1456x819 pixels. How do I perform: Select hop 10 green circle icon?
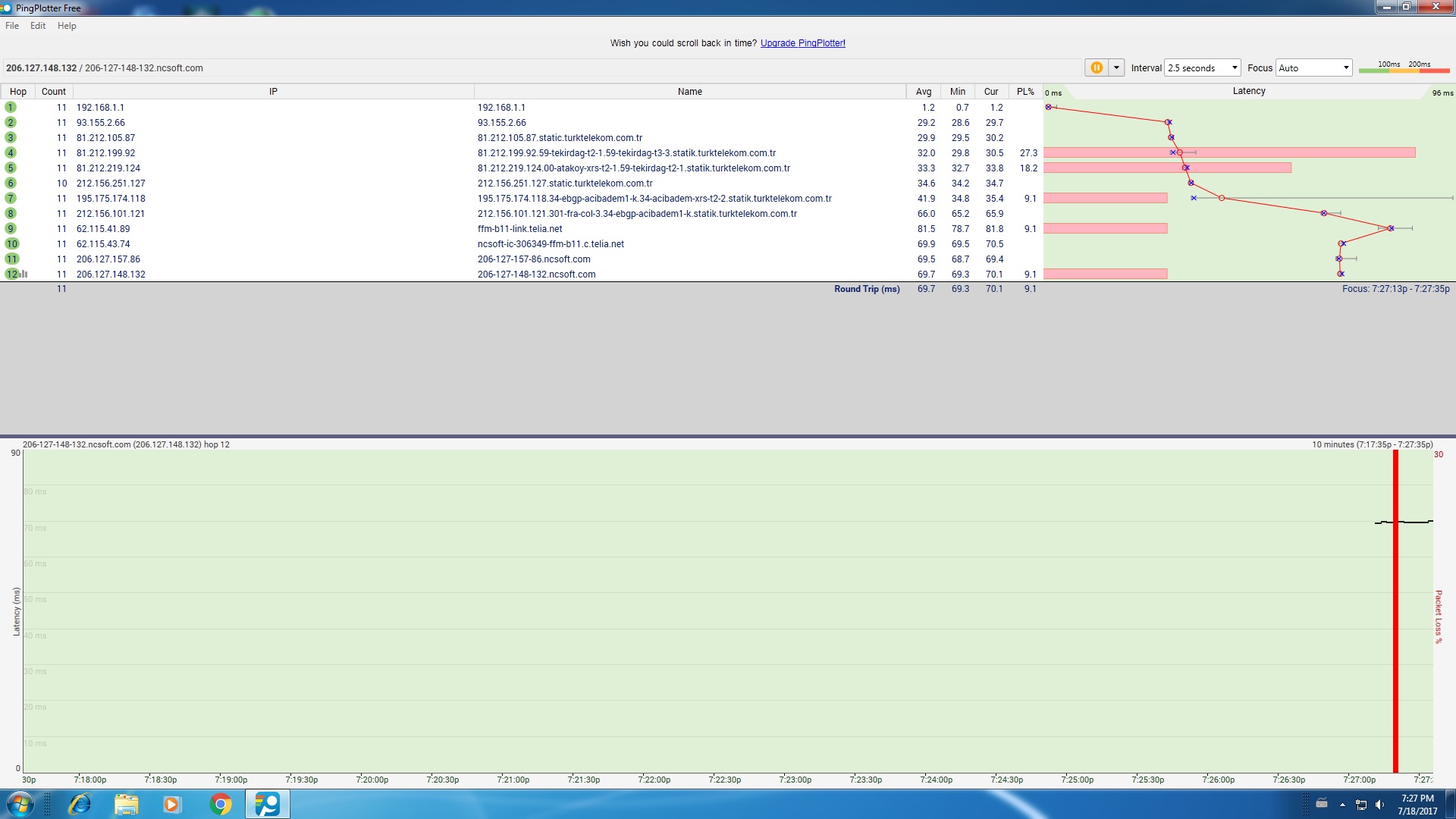12,244
